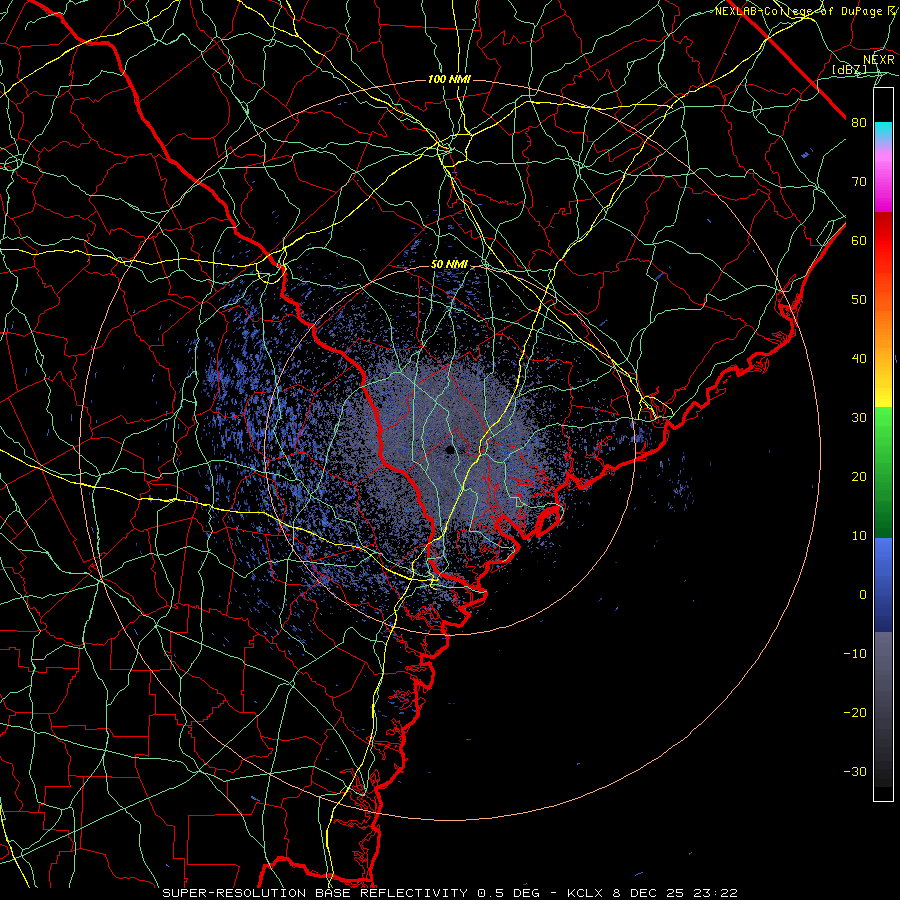Image resolution: width=900 pixels, height=900 pixels.
Task: Click the 30 value on the color scale
Action: tap(859, 418)
